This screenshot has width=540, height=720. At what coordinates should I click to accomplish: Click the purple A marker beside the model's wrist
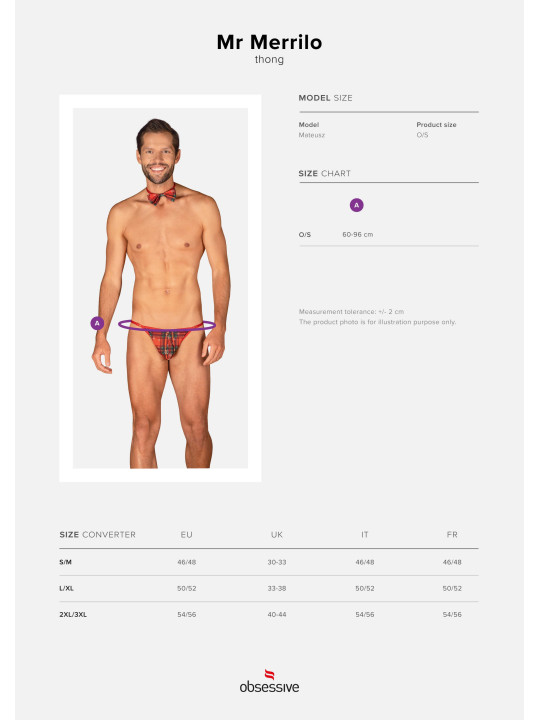click(x=97, y=323)
